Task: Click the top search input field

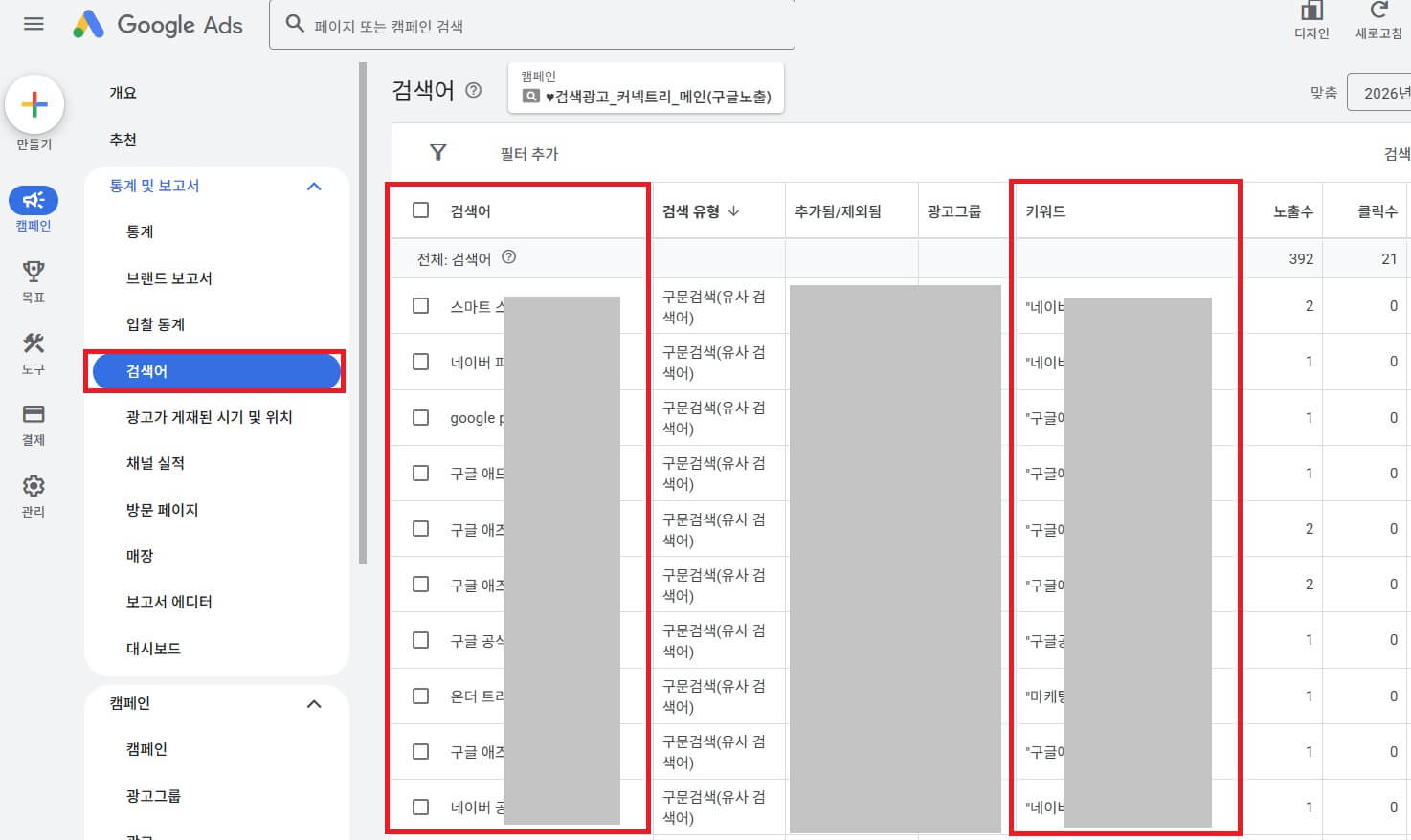Action: tap(532, 25)
